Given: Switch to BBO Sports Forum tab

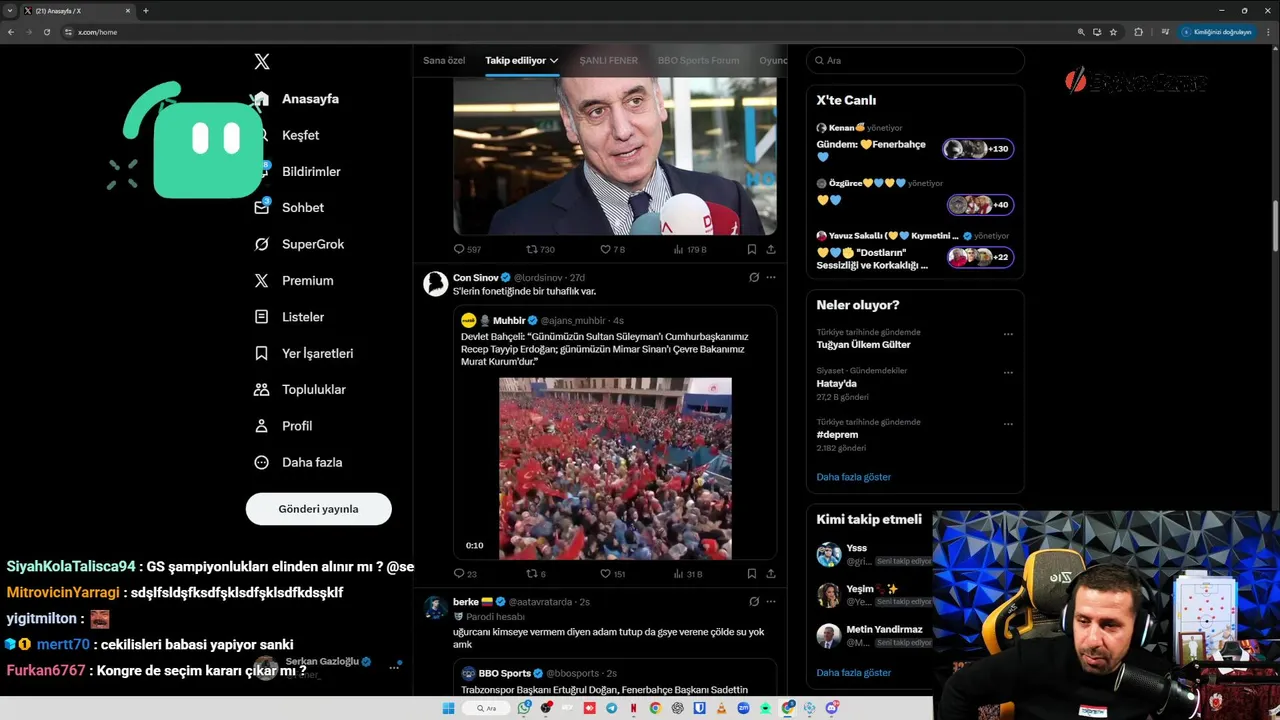Looking at the screenshot, I should tap(698, 61).
